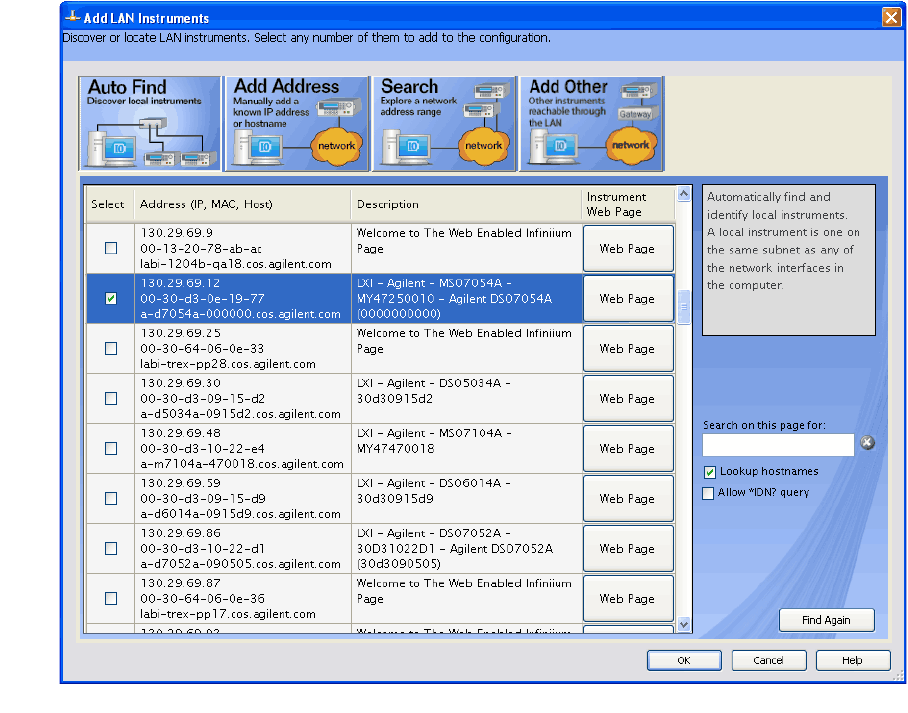This screenshot has height=713, width=908.
Task: Choose the Search network range icon
Action: 444,123
